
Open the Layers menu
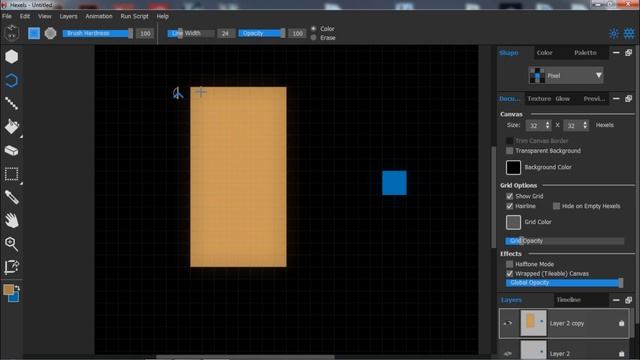point(68,16)
